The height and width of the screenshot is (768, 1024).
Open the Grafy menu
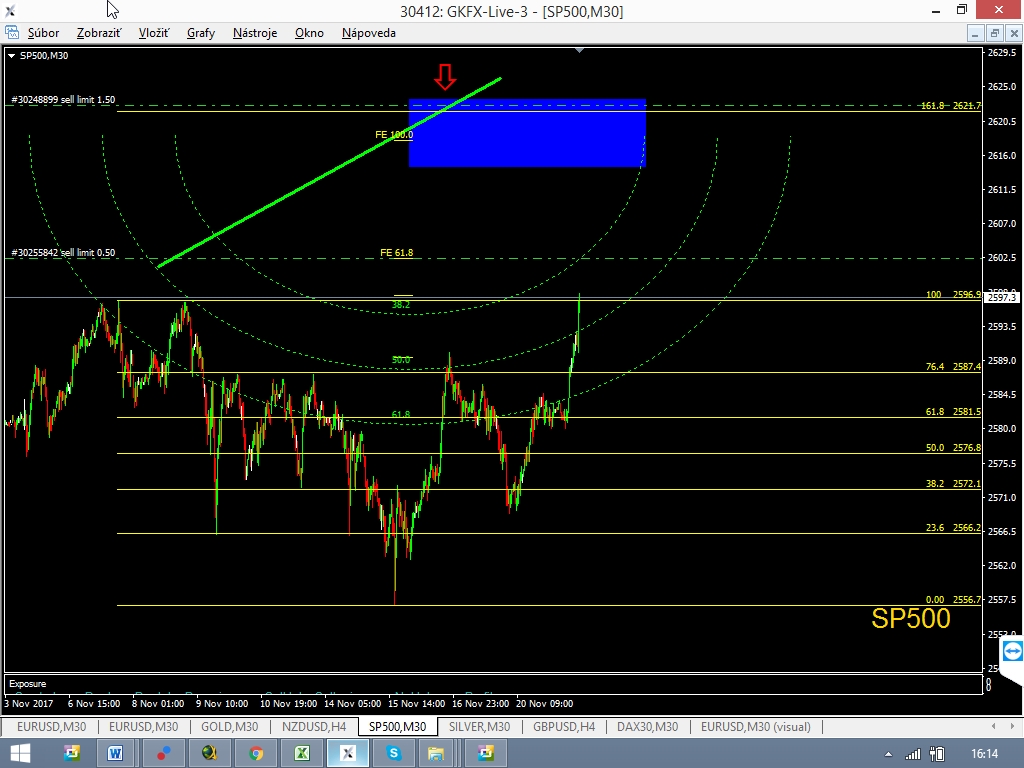pos(200,33)
